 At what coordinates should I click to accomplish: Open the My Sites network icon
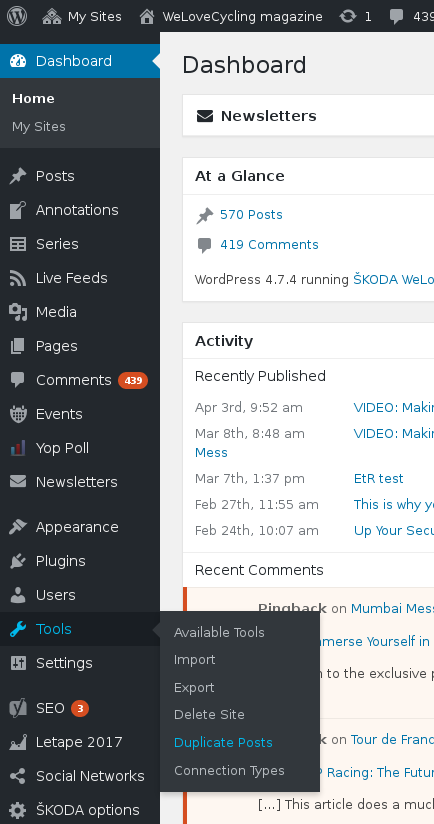[51, 17]
